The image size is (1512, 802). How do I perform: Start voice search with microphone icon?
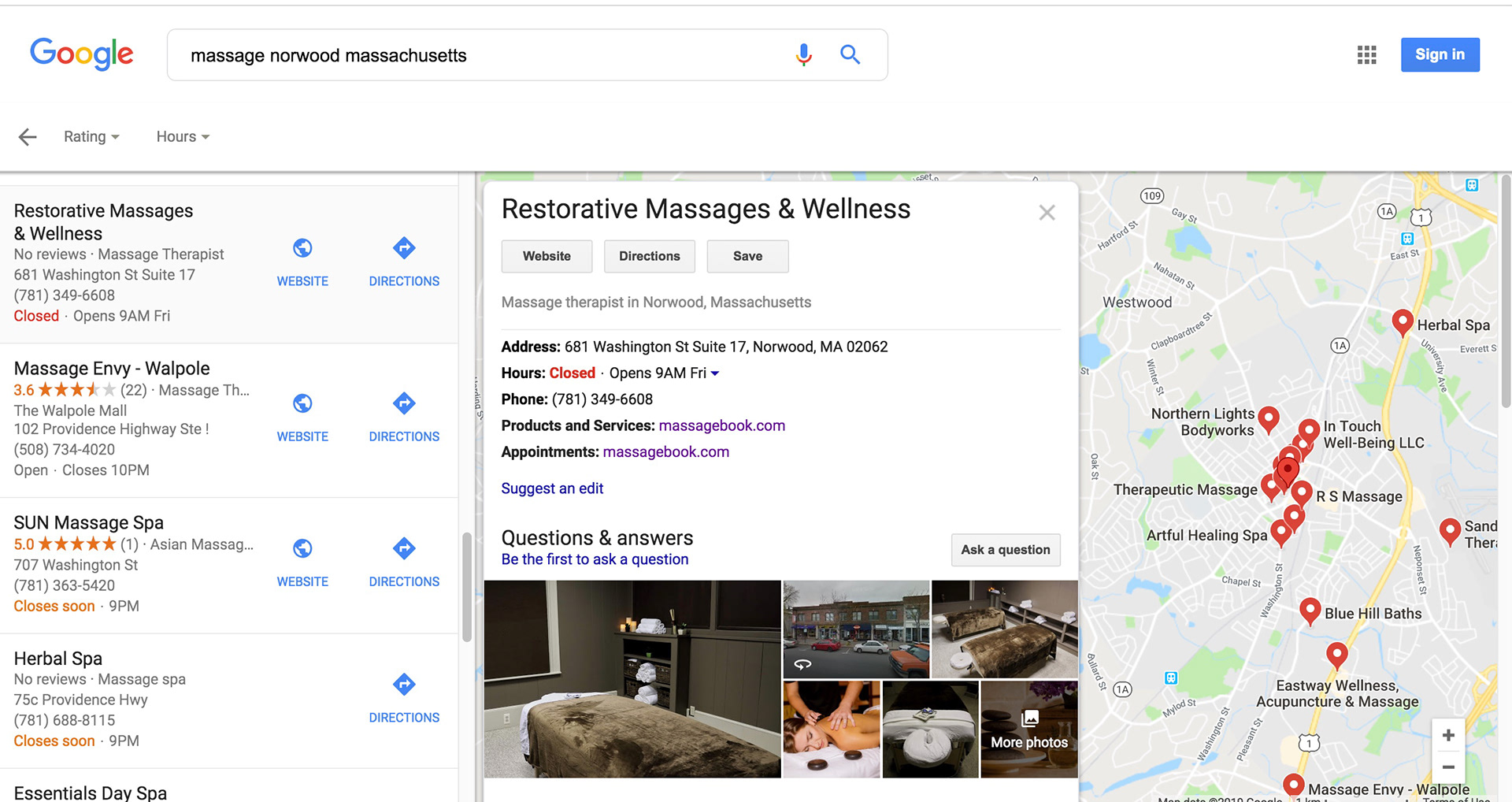point(803,54)
